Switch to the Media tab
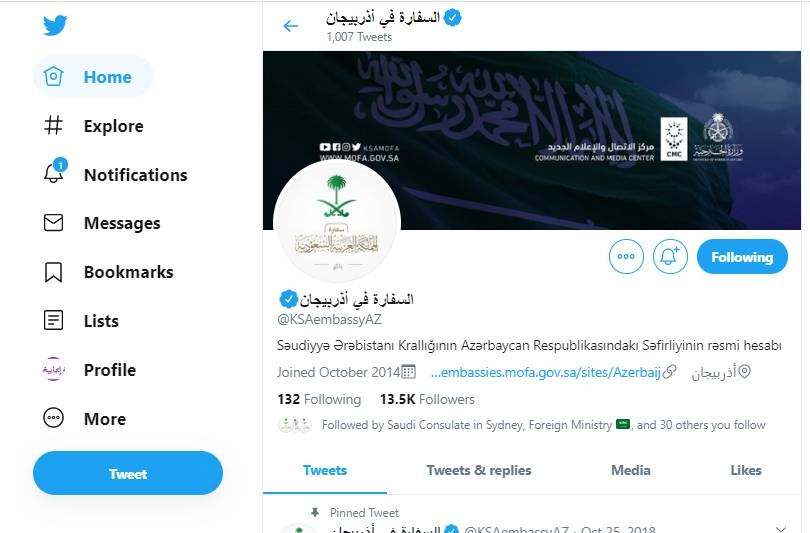Screen dimensions: 810x533 click(630, 470)
